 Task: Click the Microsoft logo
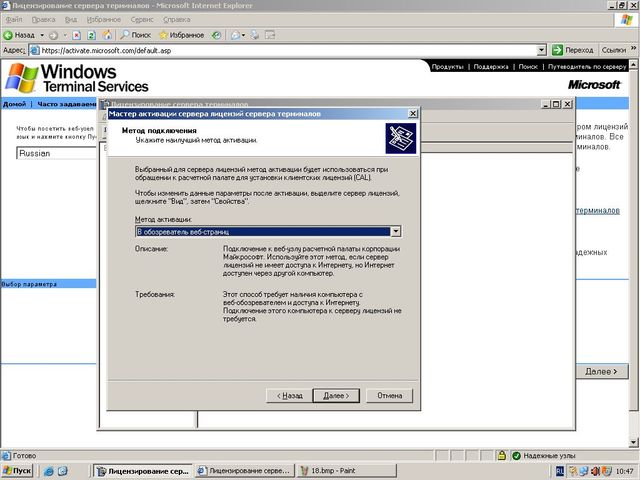click(594, 84)
